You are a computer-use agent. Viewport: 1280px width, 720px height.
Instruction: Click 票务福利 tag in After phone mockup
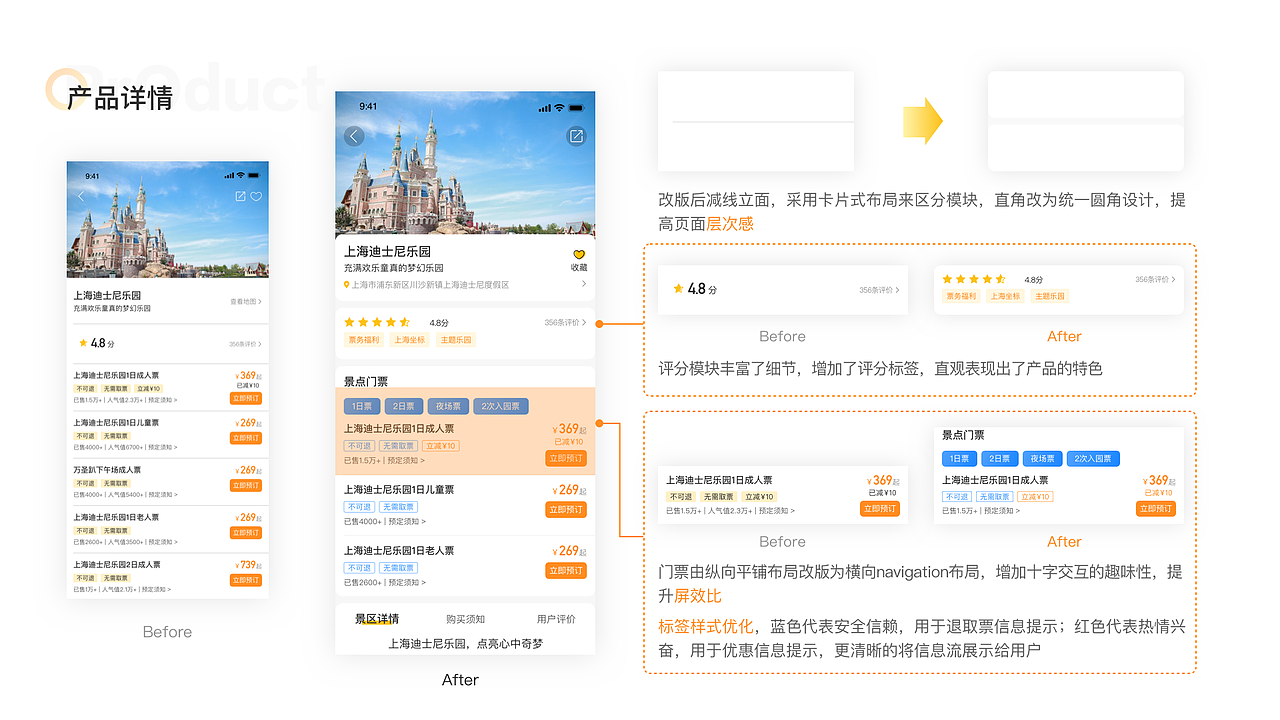[x=364, y=340]
